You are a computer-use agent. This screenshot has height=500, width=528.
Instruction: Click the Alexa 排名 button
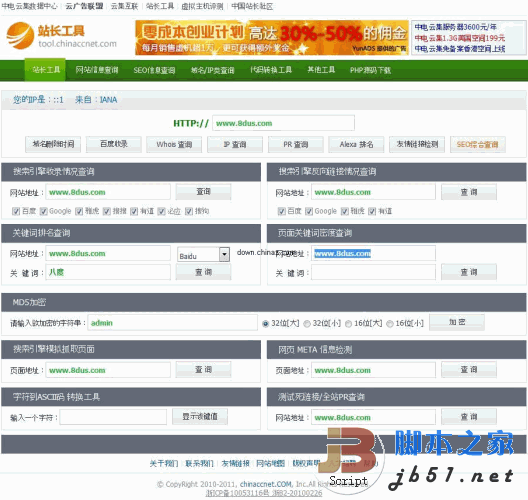tap(356, 144)
